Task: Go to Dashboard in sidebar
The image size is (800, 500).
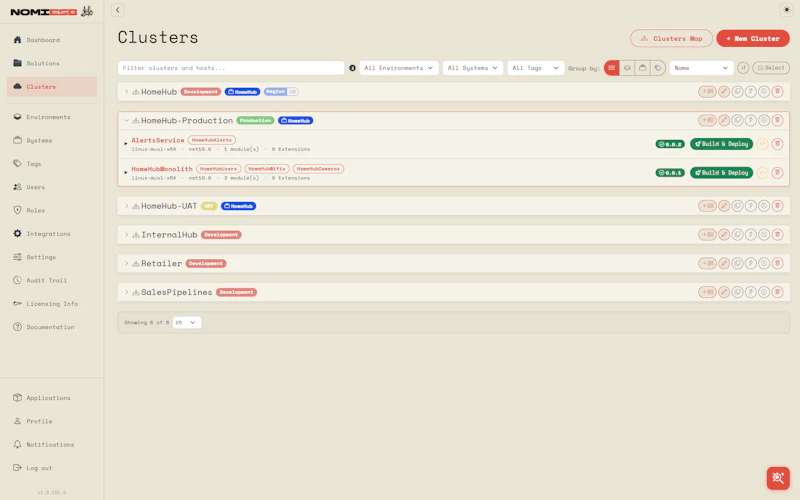Action: [x=52, y=40]
